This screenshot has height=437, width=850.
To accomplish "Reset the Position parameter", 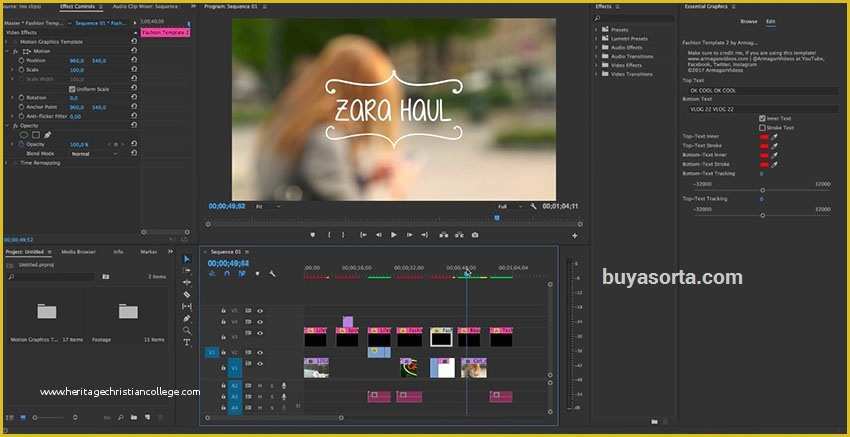I will [x=134, y=60].
